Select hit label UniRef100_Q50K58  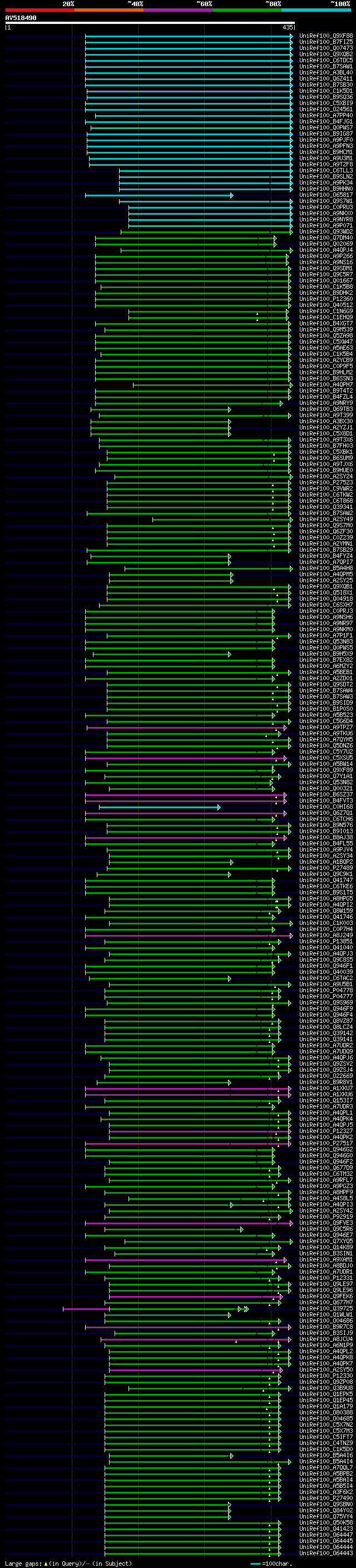[x=326, y=1523]
